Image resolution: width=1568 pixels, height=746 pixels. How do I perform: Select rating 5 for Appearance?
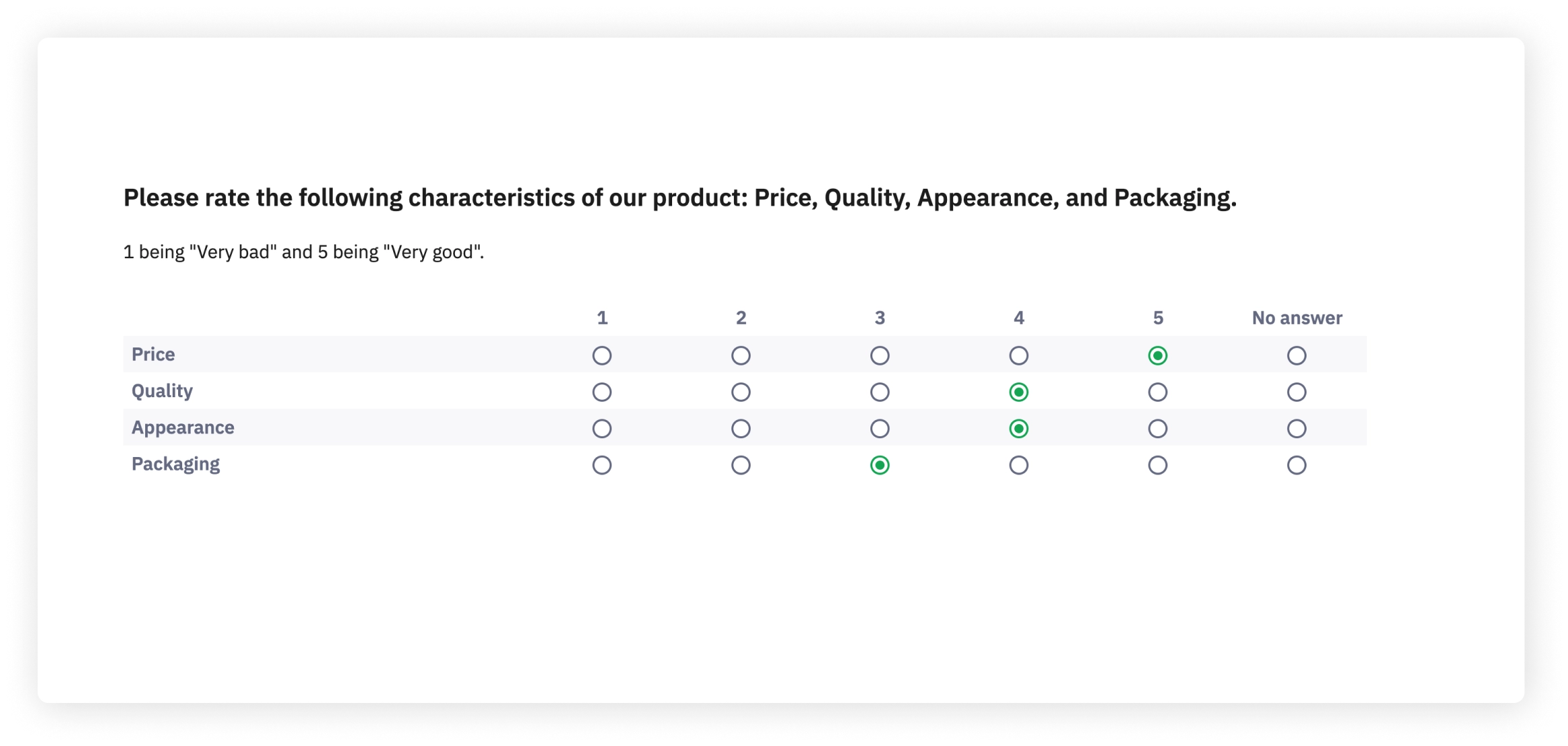[x=1157, y=428]
